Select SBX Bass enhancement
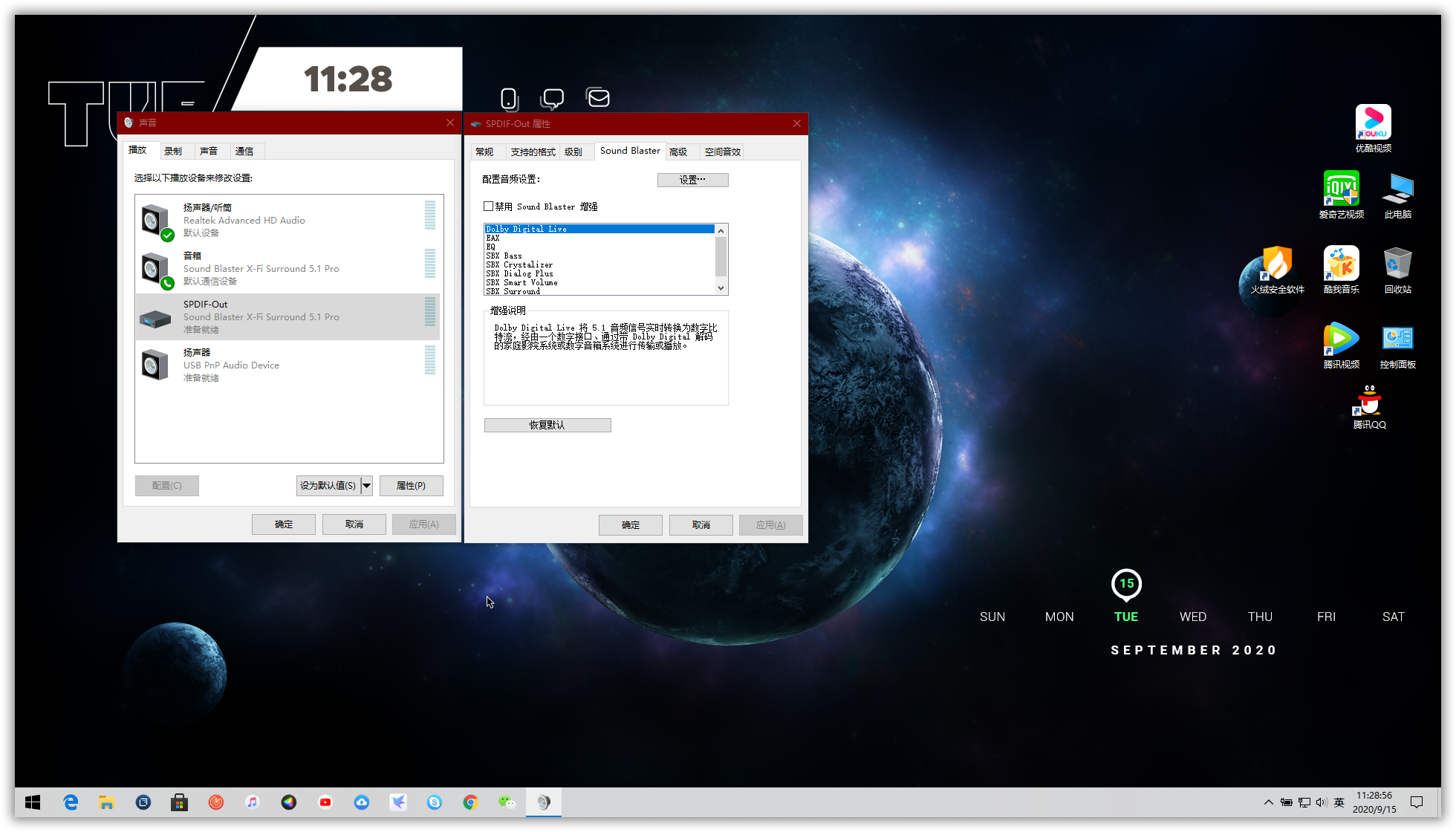Screen dimensions: 1456x832 point(599,256)
